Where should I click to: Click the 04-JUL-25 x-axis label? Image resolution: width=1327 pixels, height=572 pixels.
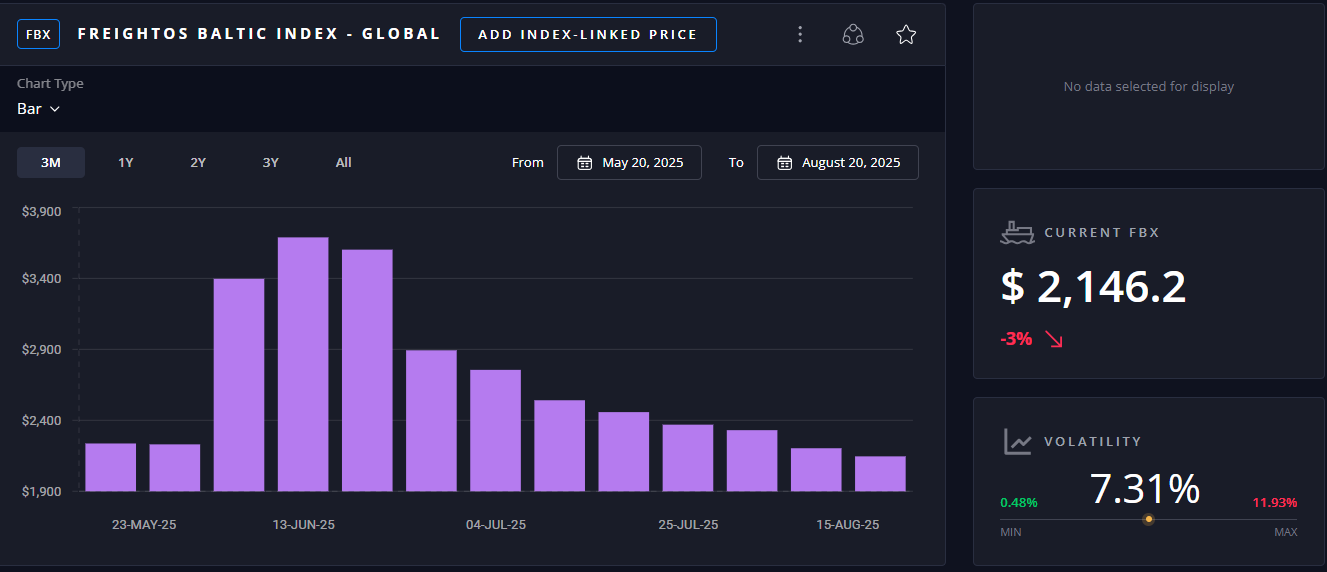tap(496, 525)
